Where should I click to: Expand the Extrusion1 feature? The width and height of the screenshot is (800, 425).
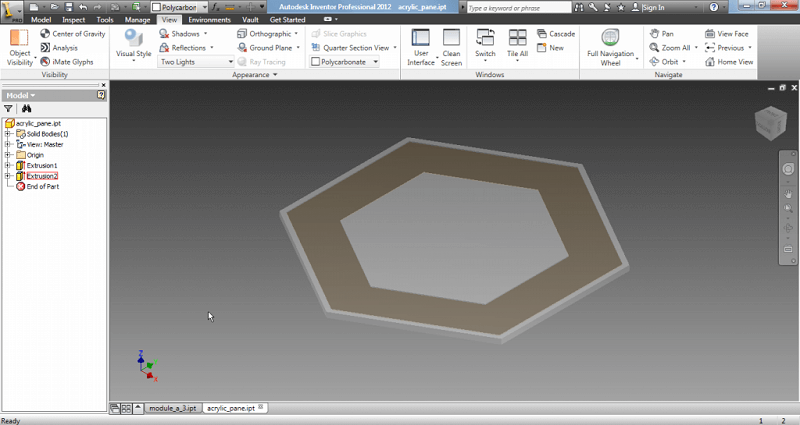pos(8,165)
